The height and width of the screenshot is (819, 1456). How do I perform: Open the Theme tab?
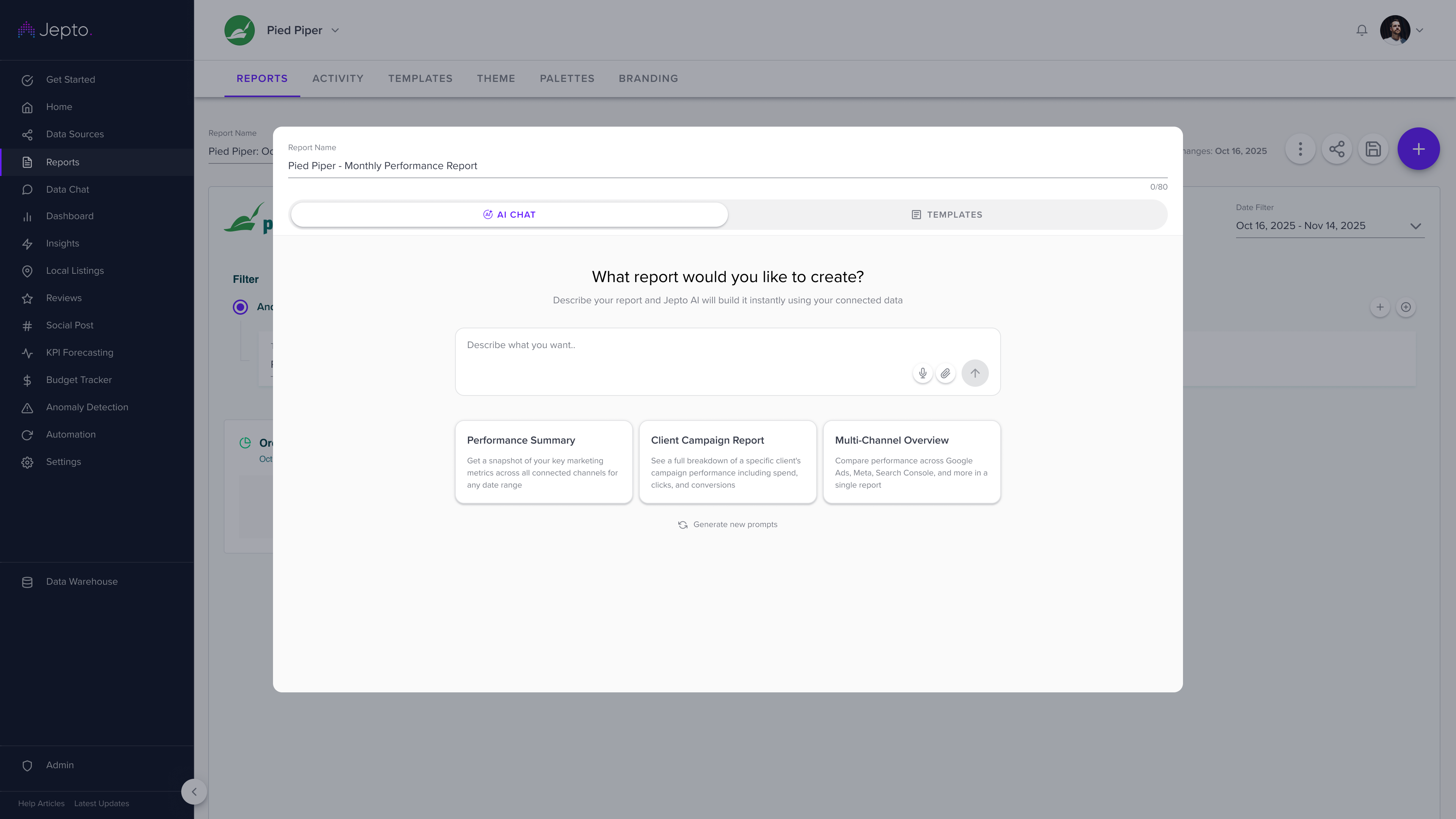pos(496,78)
